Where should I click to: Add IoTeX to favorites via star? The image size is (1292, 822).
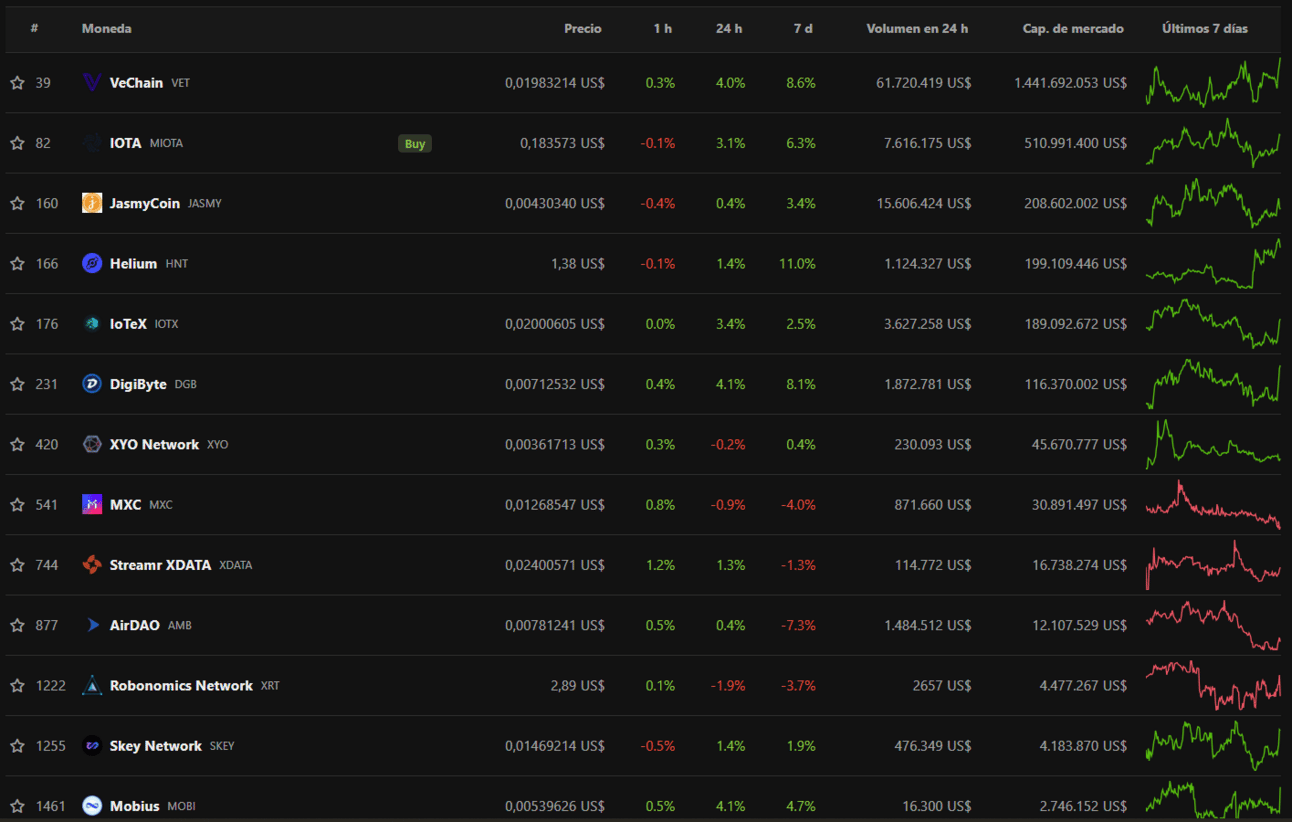pyautogui.click(x=17, y=324)
